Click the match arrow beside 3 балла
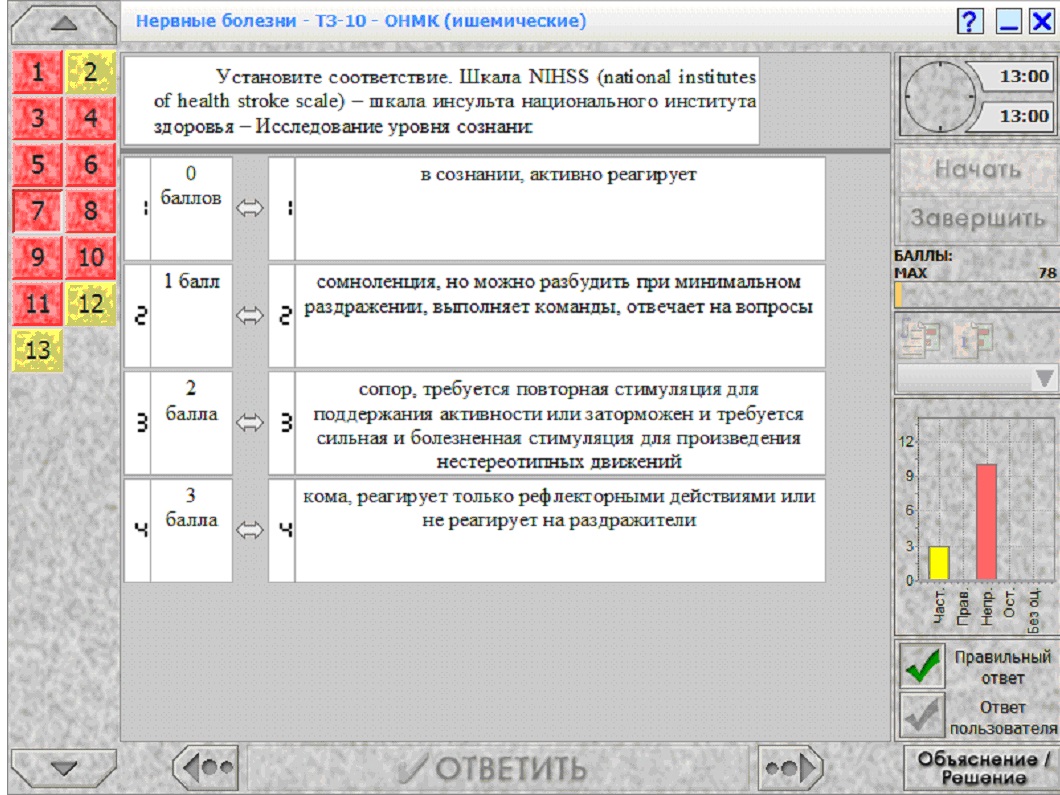This screenshot has height=795, width=1060. (249, 530)
